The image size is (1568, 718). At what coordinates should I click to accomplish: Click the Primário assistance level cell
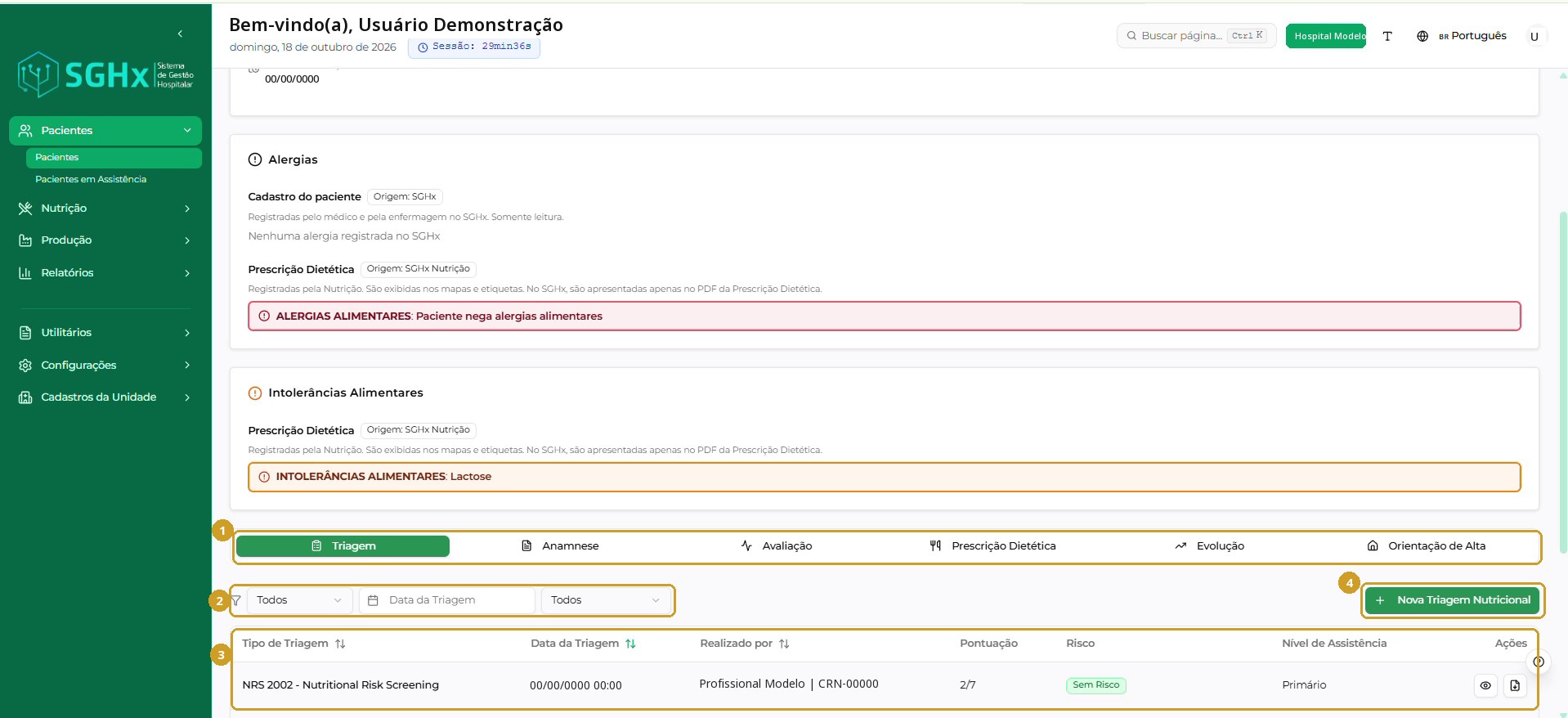[1304, 685]
